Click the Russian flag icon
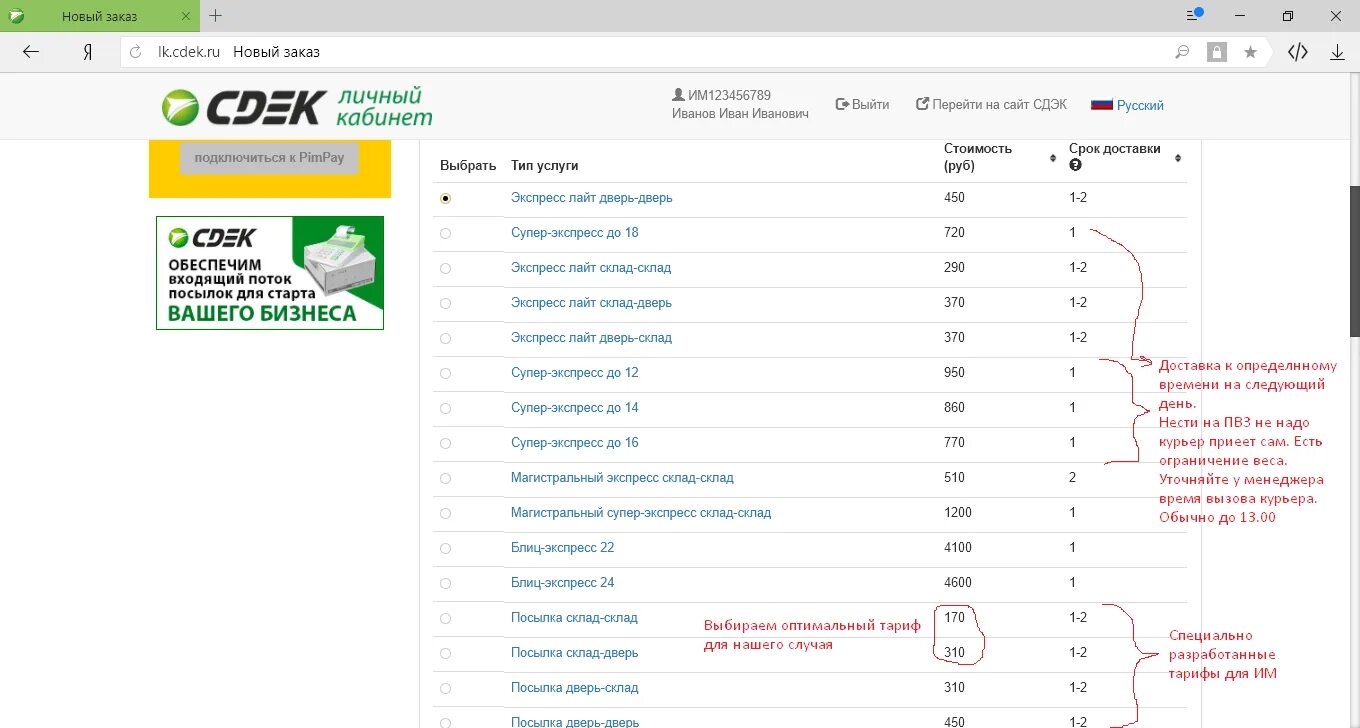The image size is (1360, 728). [1101, 105]
